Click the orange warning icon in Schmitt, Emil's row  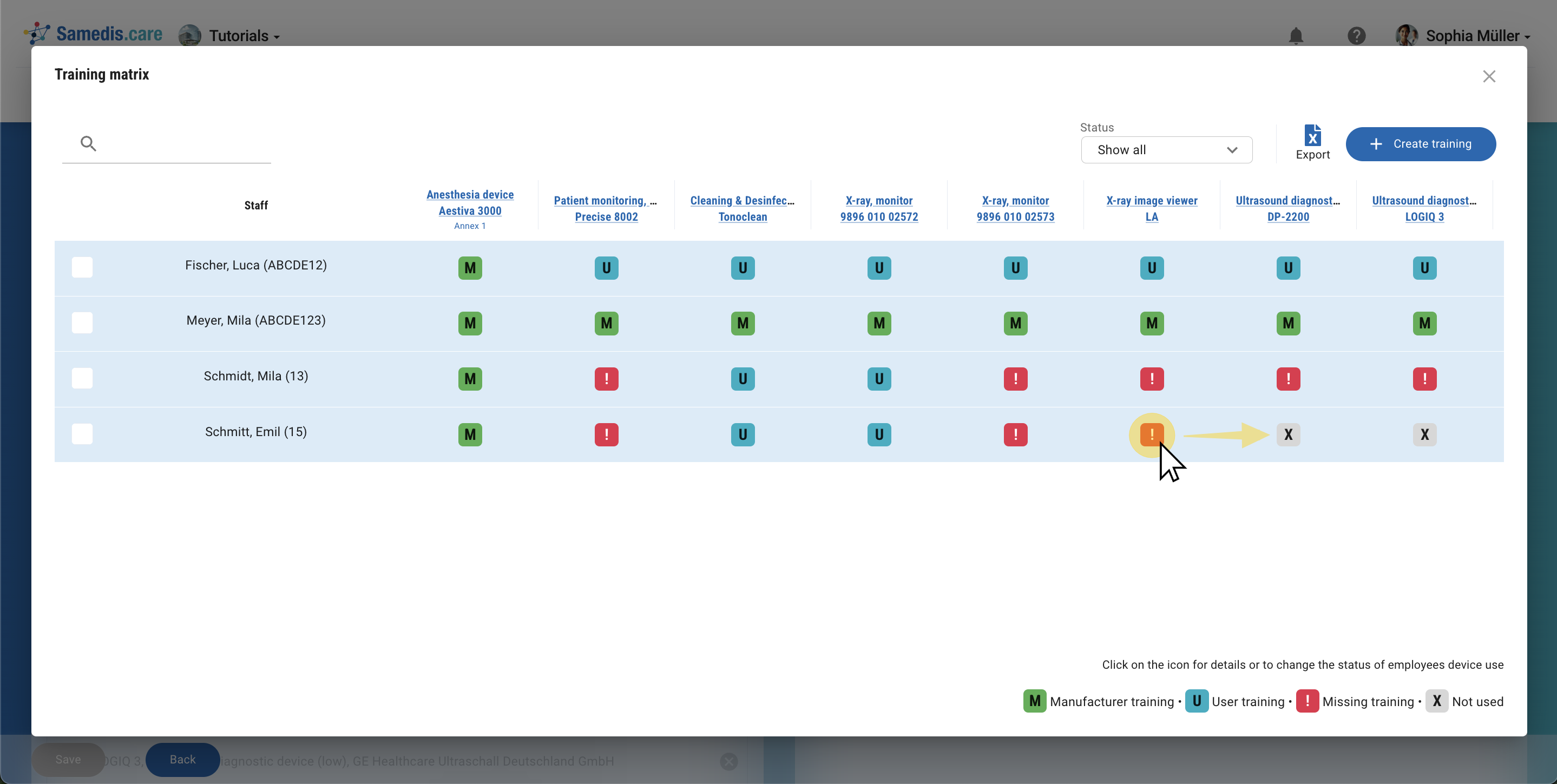click(x=1152, y=434)
